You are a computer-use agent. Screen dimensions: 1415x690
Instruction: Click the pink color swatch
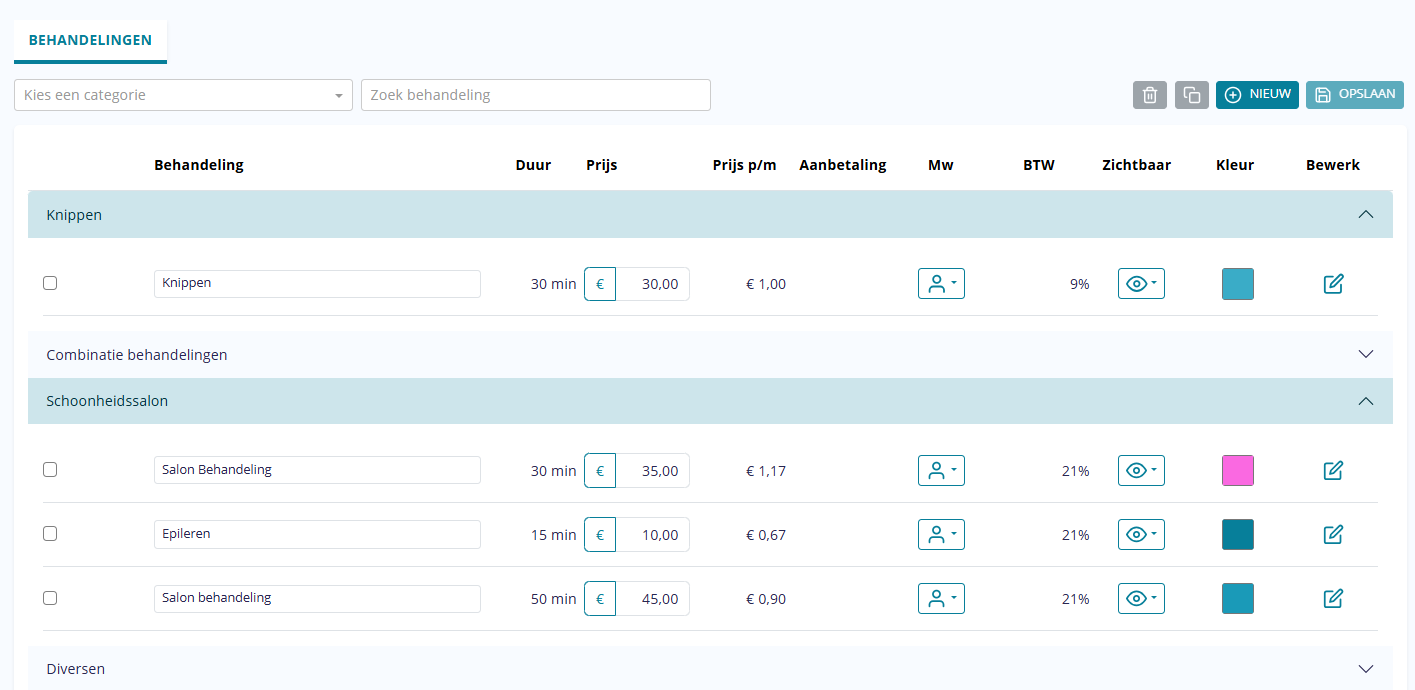click(x=1238, y=470)
